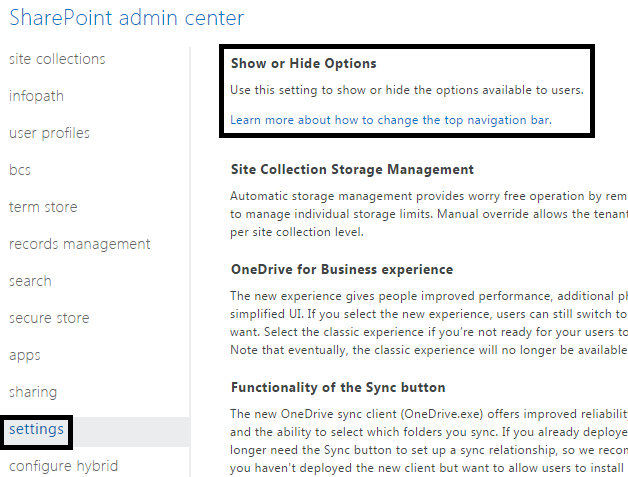Select search in left navigation
The height and width of the screenshot is (477, 628).
[30, 281]
